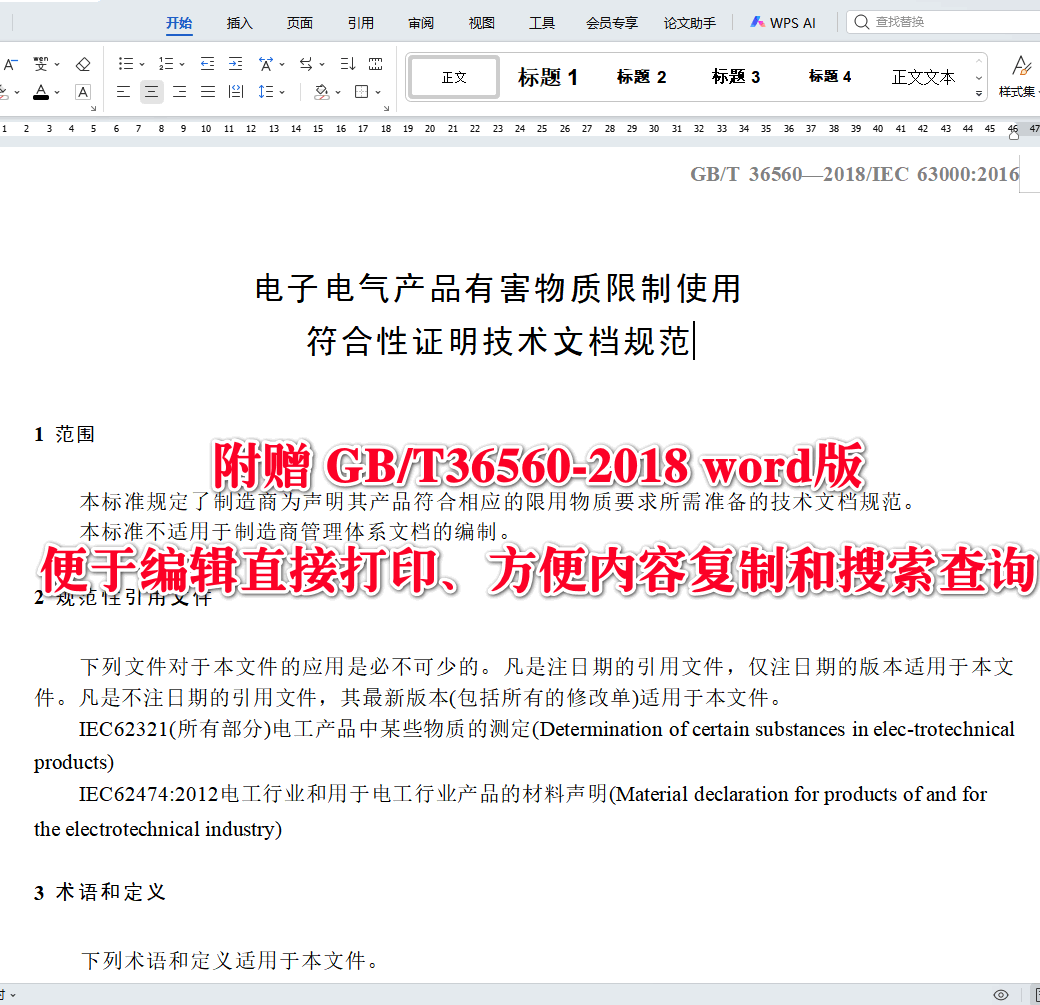Image resolution: width=1040 pixels, height=1005 pixels.
Task: Click the text direction conversion icon
Action: coord(306,64)
